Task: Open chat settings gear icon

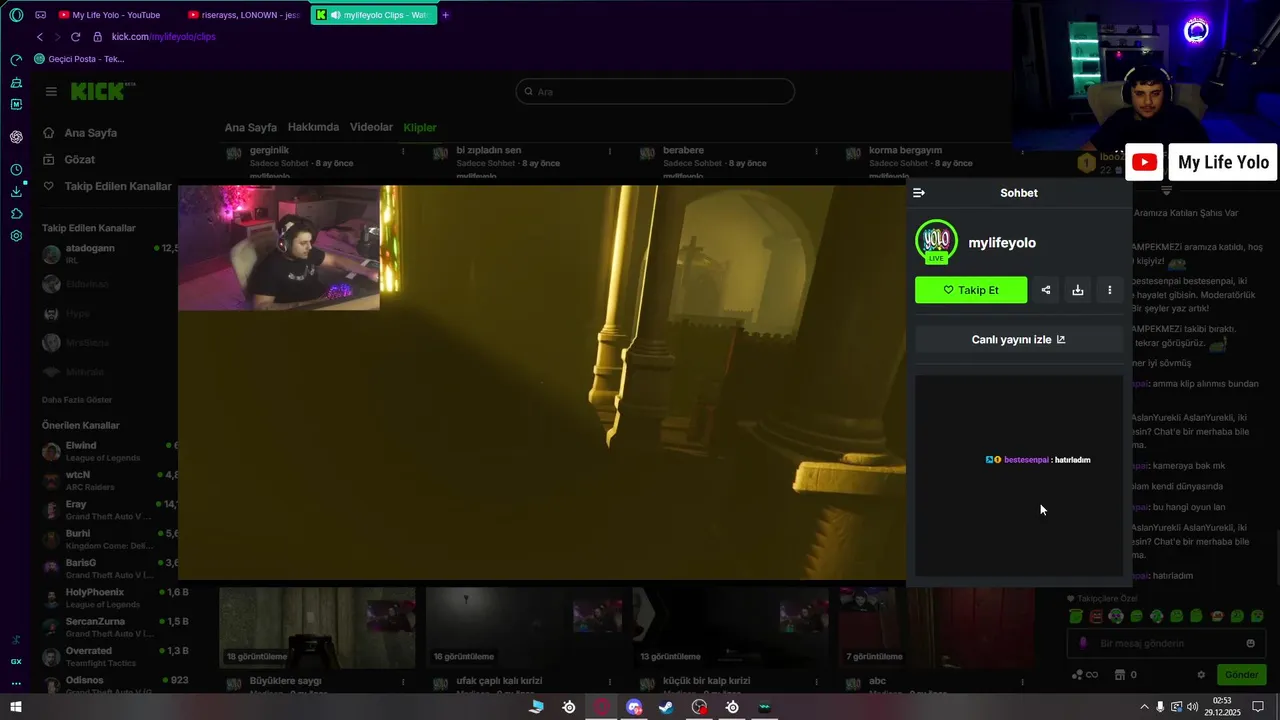Action: pyautogui.click(x=1201, y=675)
